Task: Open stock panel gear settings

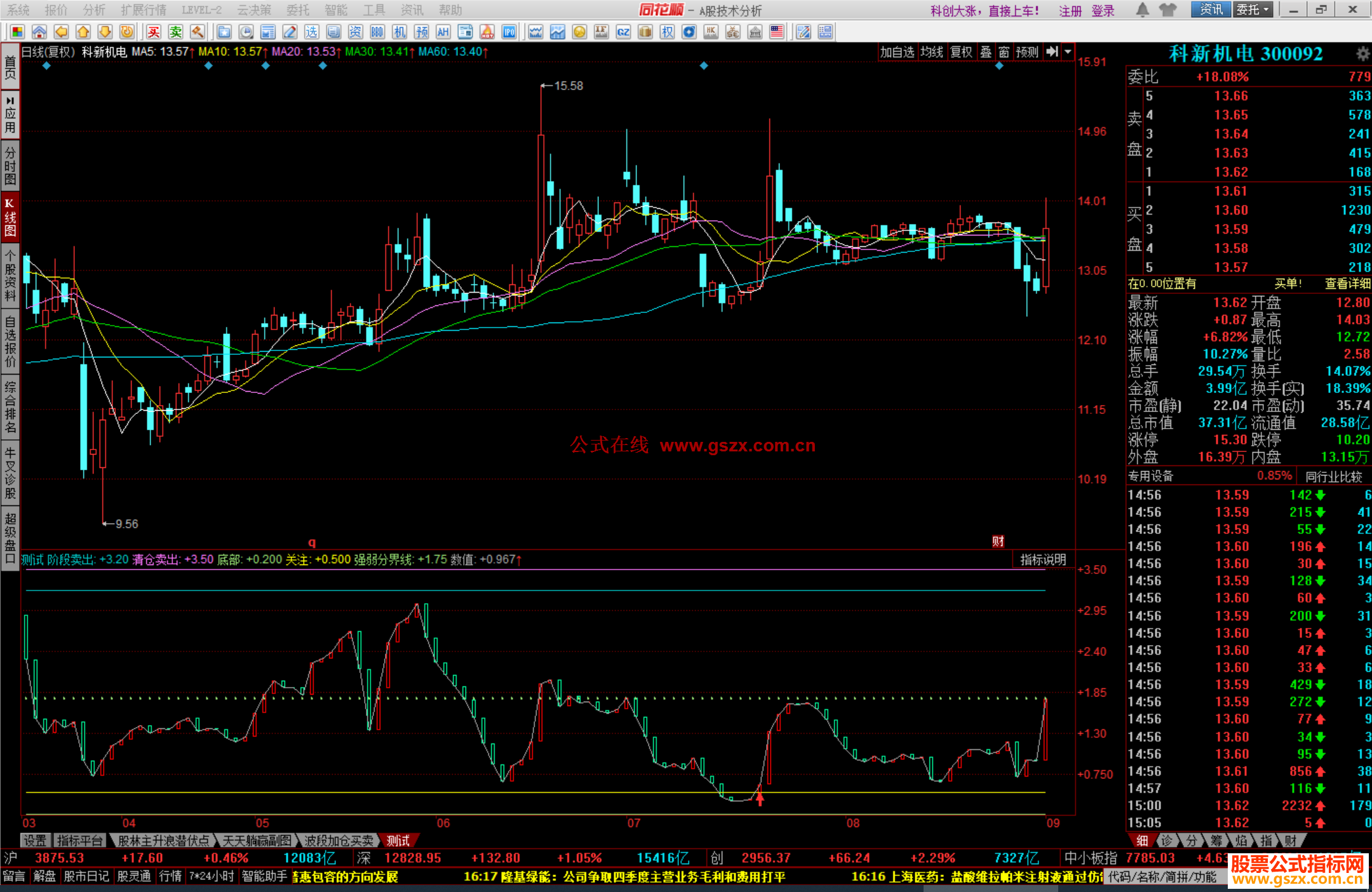Action: click(1362, 54)
